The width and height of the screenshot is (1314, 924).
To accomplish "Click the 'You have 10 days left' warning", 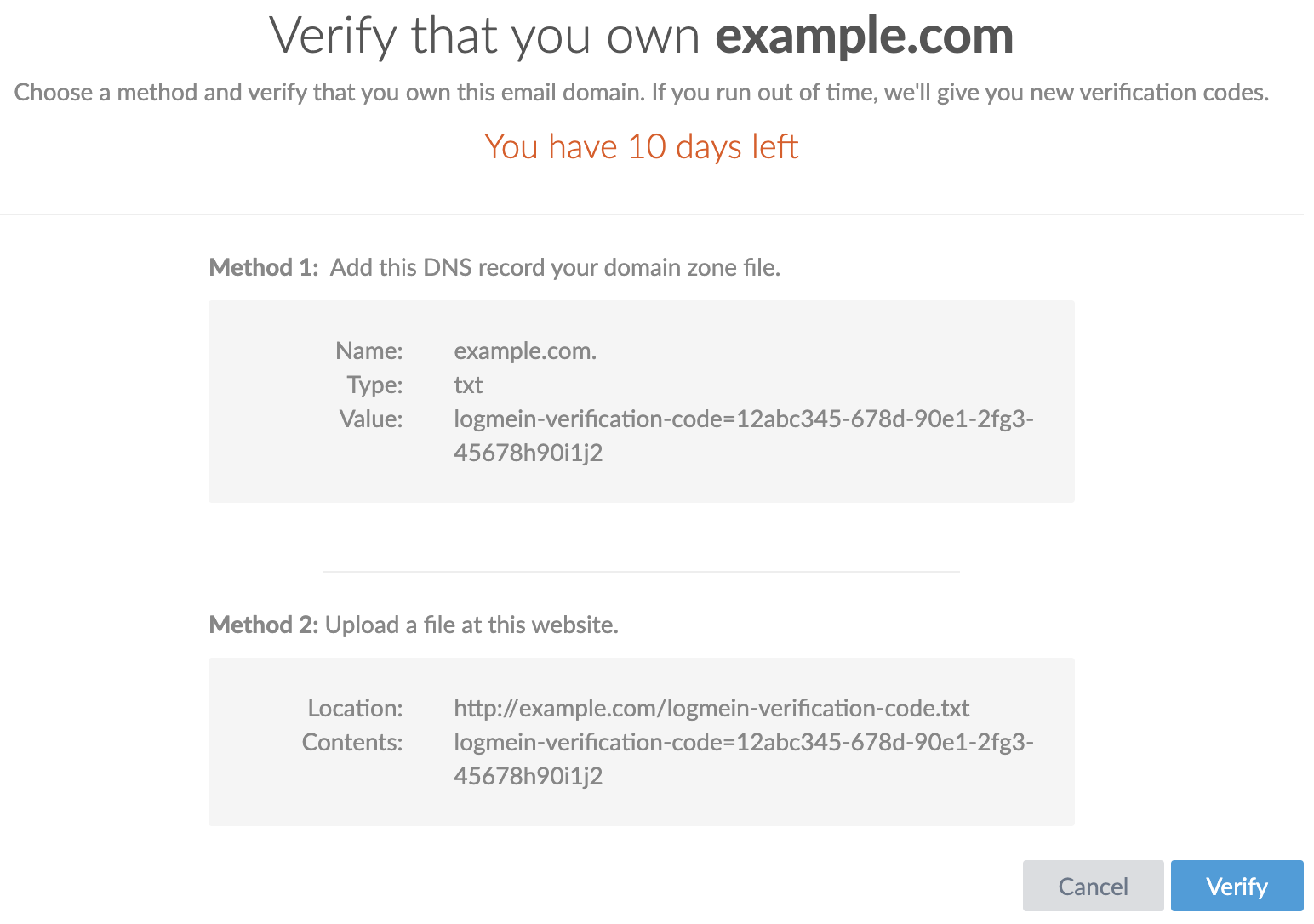I will 641,146.
